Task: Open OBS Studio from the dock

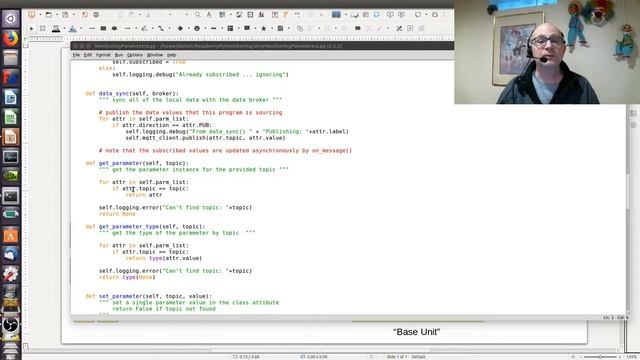Action: (11, 325)
